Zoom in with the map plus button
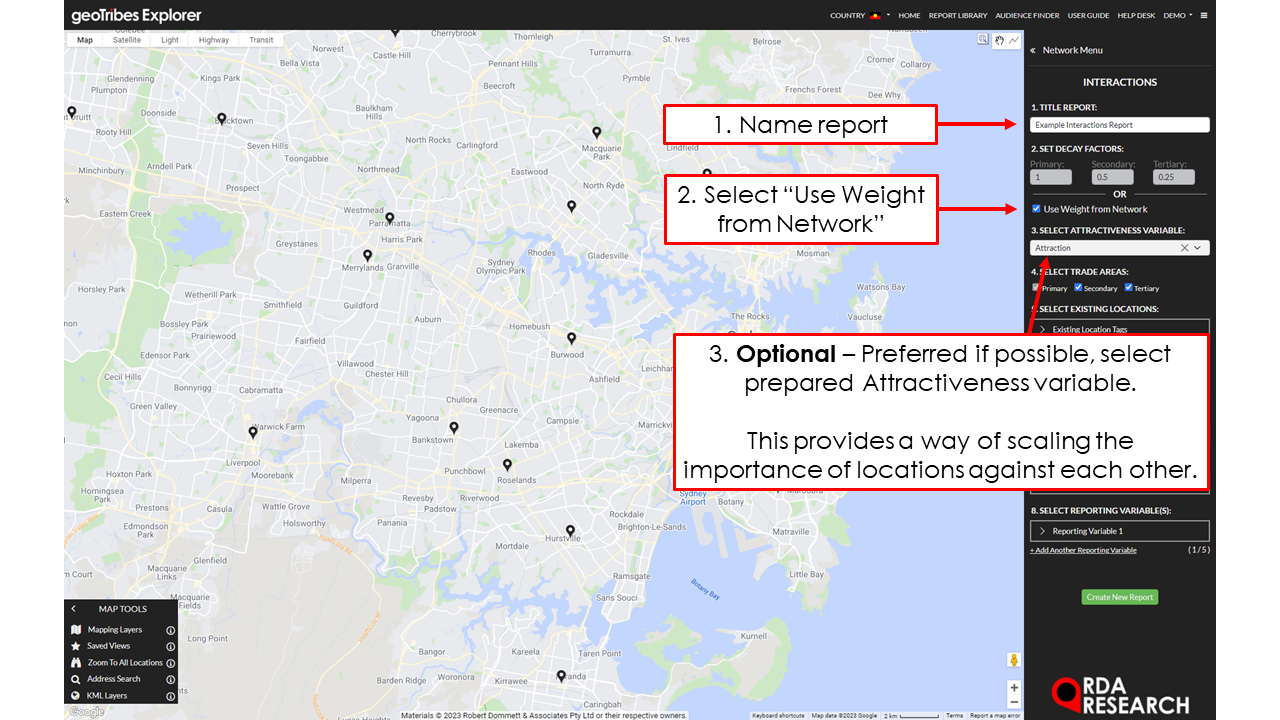 1014,688
